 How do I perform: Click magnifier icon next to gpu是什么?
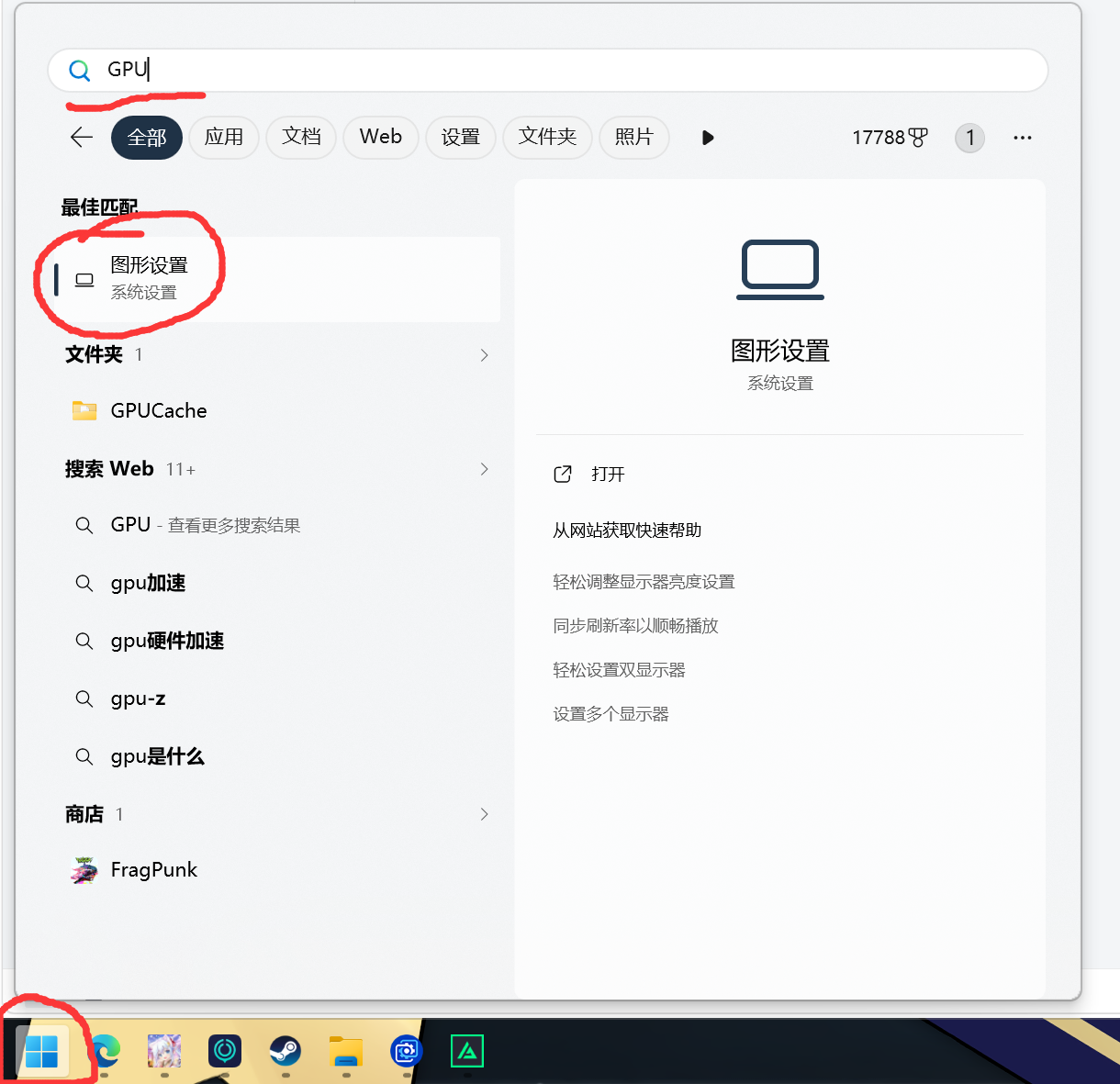(84, 756)
